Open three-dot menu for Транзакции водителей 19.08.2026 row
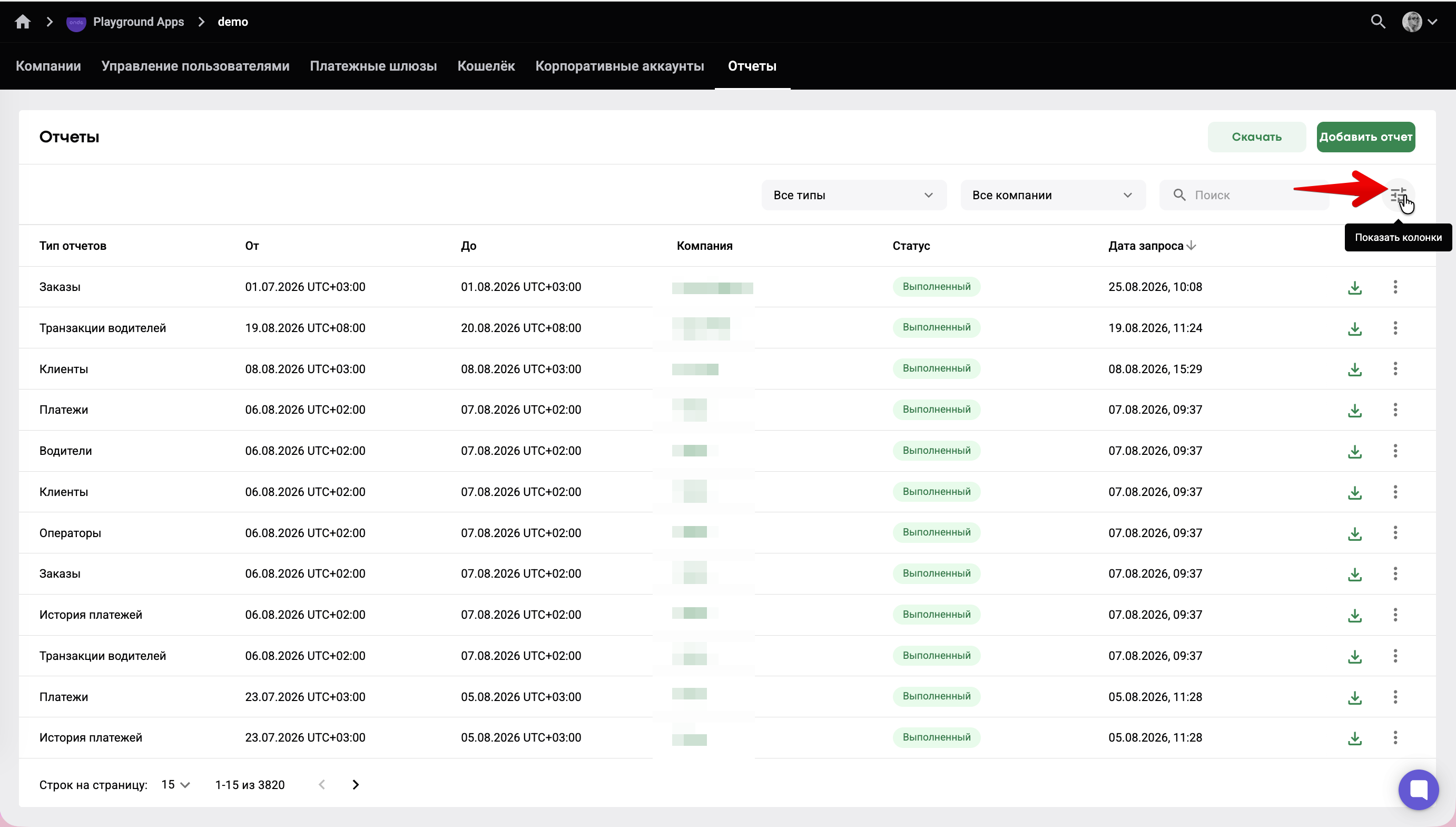This screenshot has height=827, width=1456. click(1395, 328)
